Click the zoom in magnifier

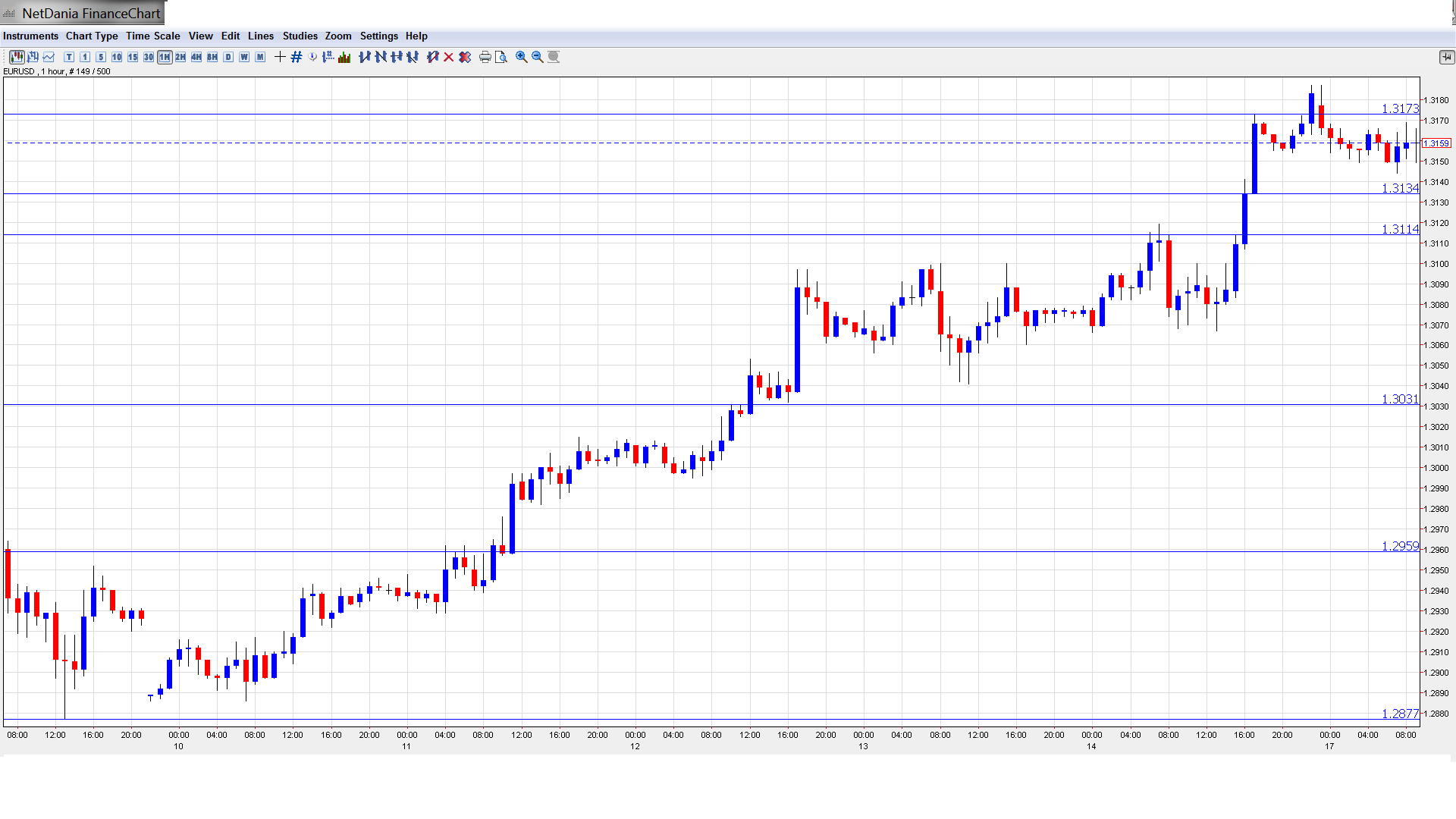[x=522, y=57]
